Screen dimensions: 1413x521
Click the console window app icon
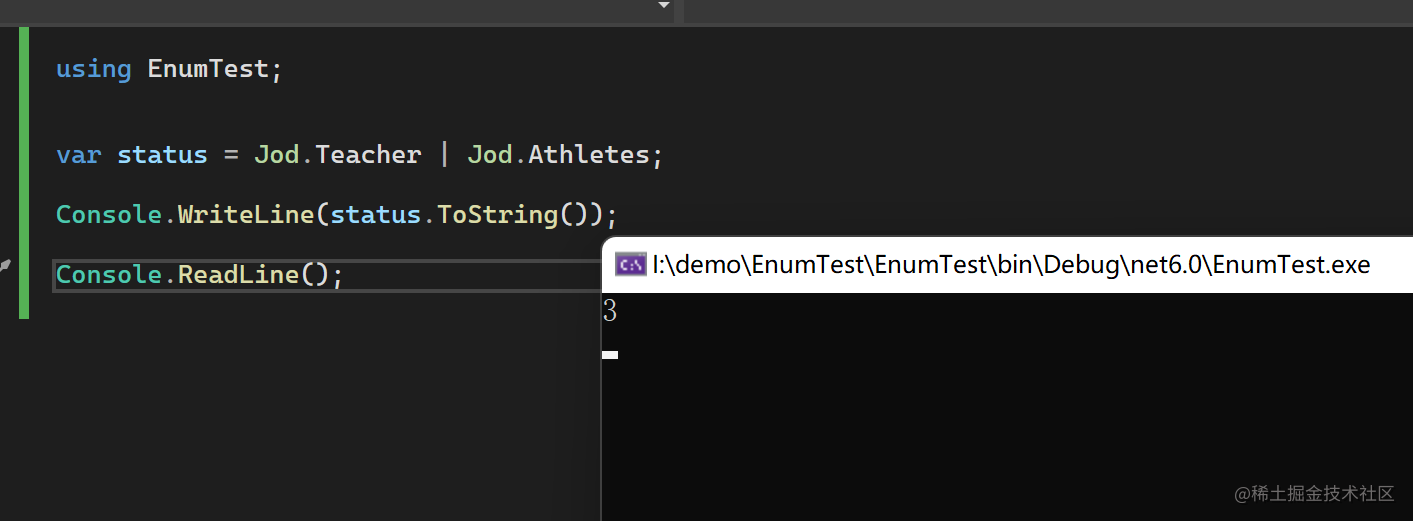pyautogui.click(x=629, y=265)
